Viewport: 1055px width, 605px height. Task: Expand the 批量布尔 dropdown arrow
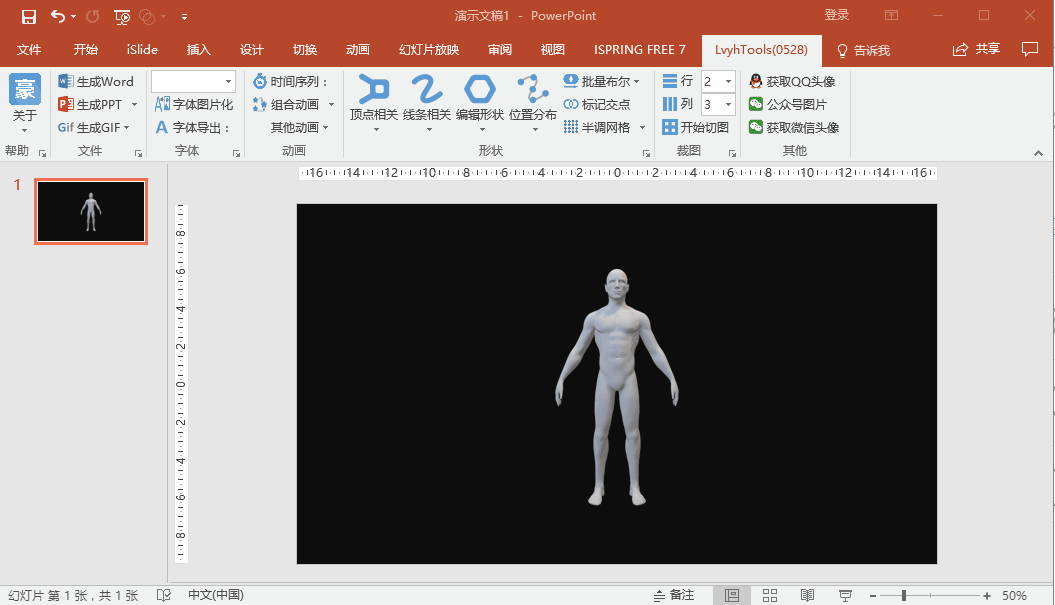tap(639, 81)
